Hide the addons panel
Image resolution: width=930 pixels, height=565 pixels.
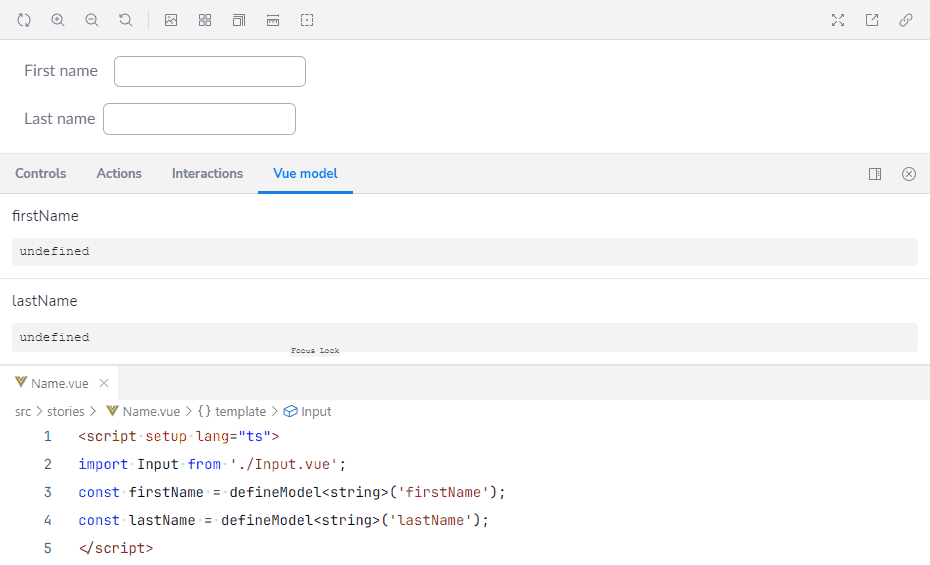[909, 174]
